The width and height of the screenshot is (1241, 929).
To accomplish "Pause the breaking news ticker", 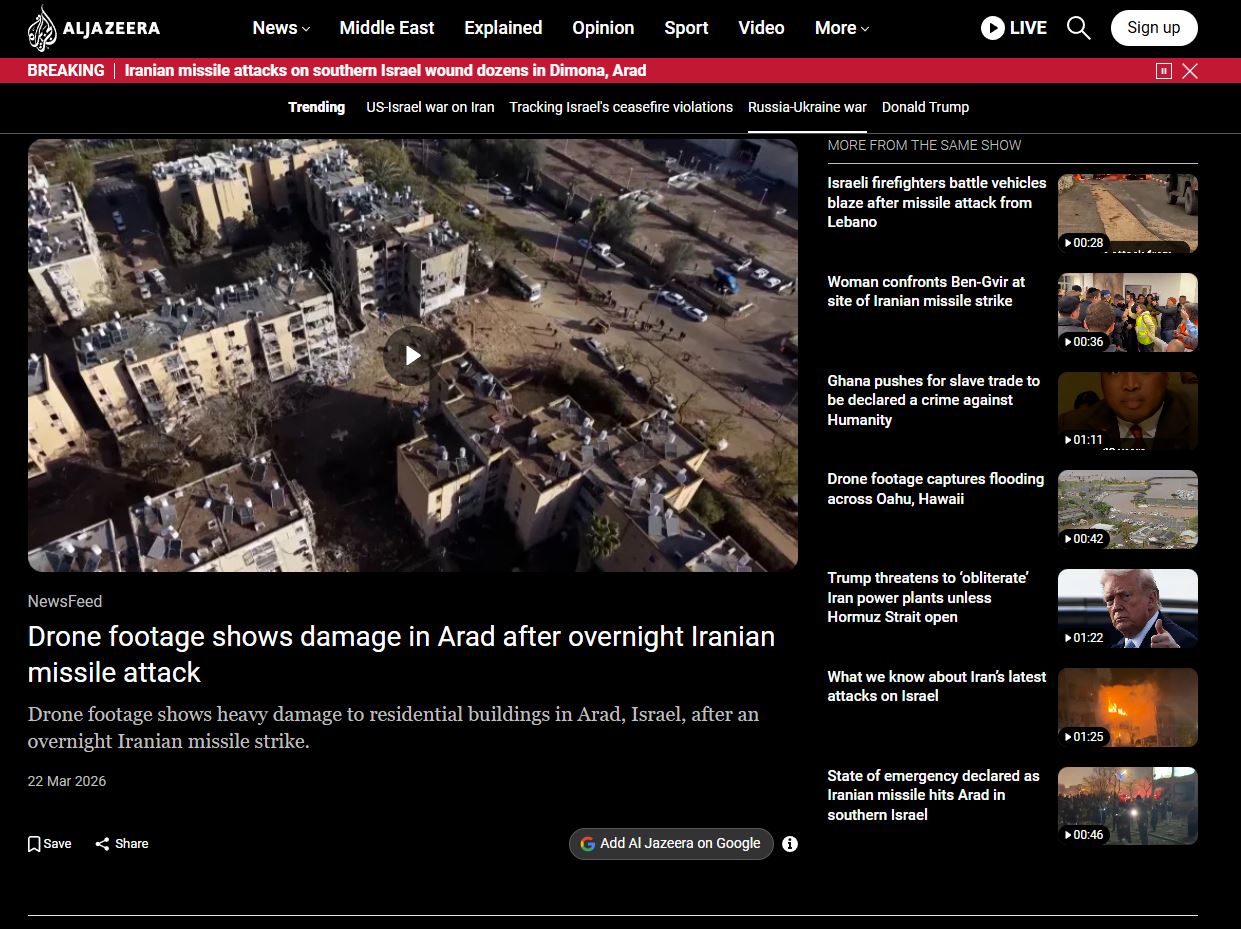I will (x=1163, y=71).
